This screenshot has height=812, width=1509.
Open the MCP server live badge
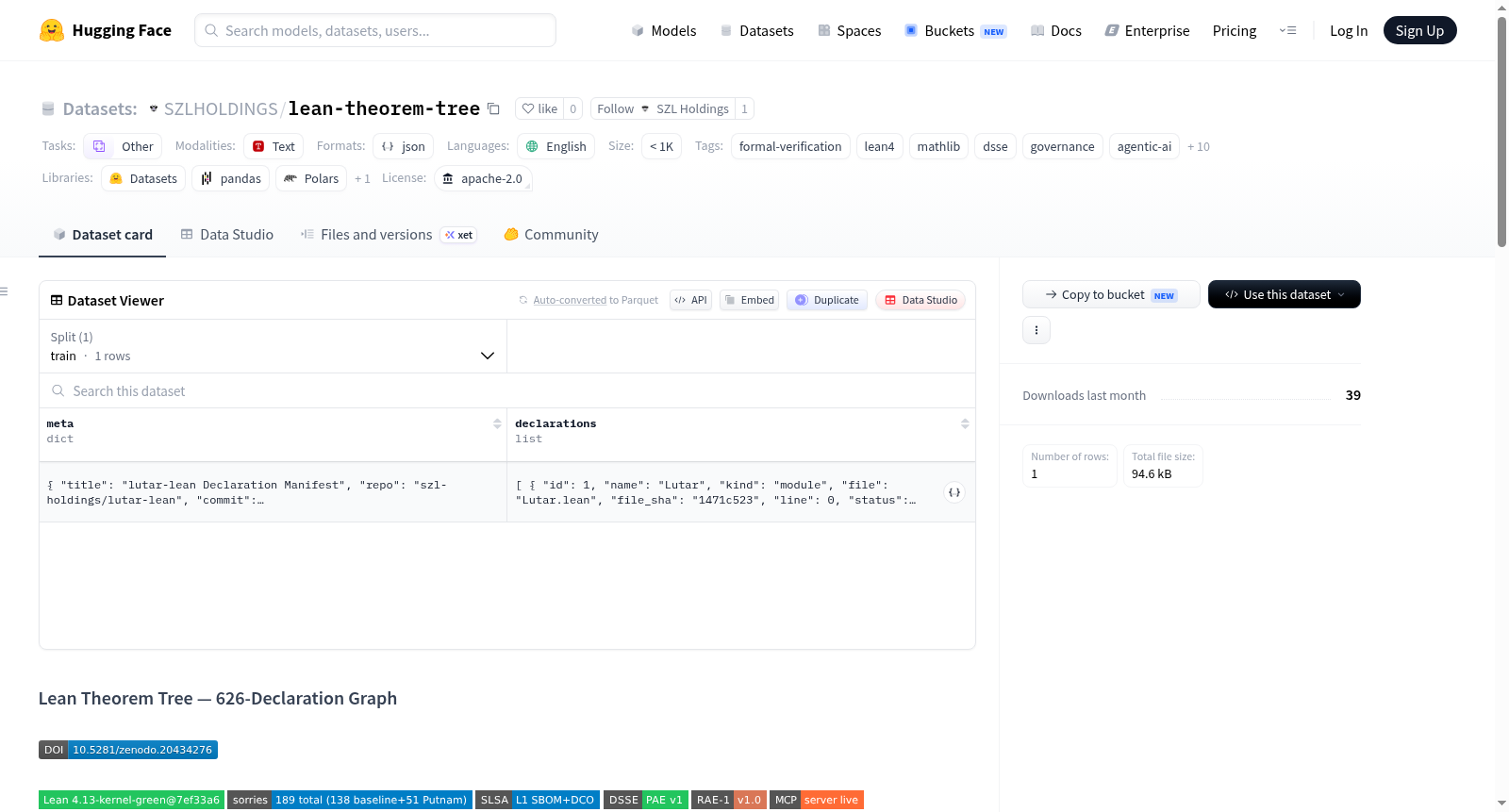817,800
